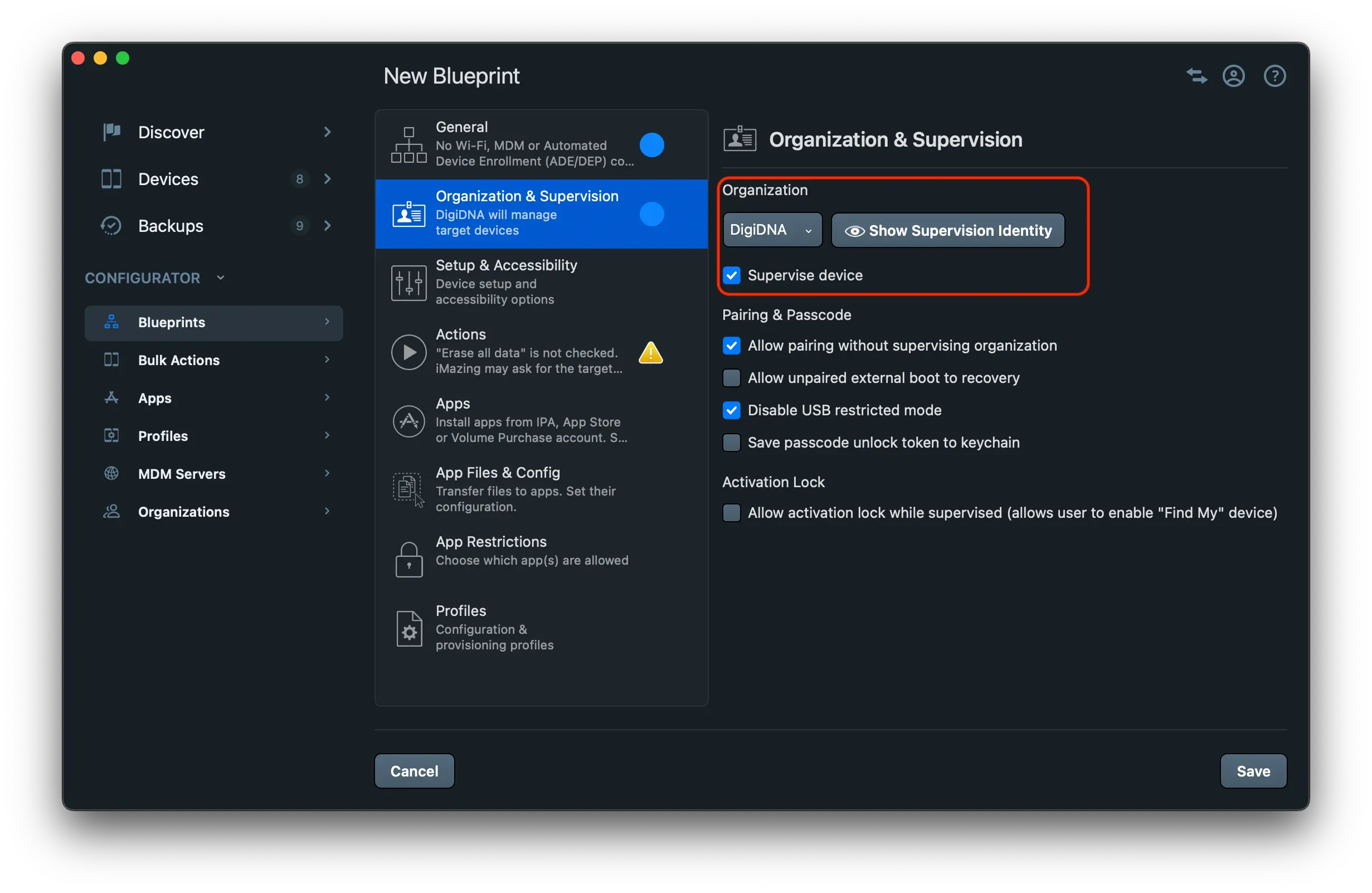Click the Setup & Accessibility sliders icon
The width and height of the screenshot is (1372, 893).
[408, 283]
